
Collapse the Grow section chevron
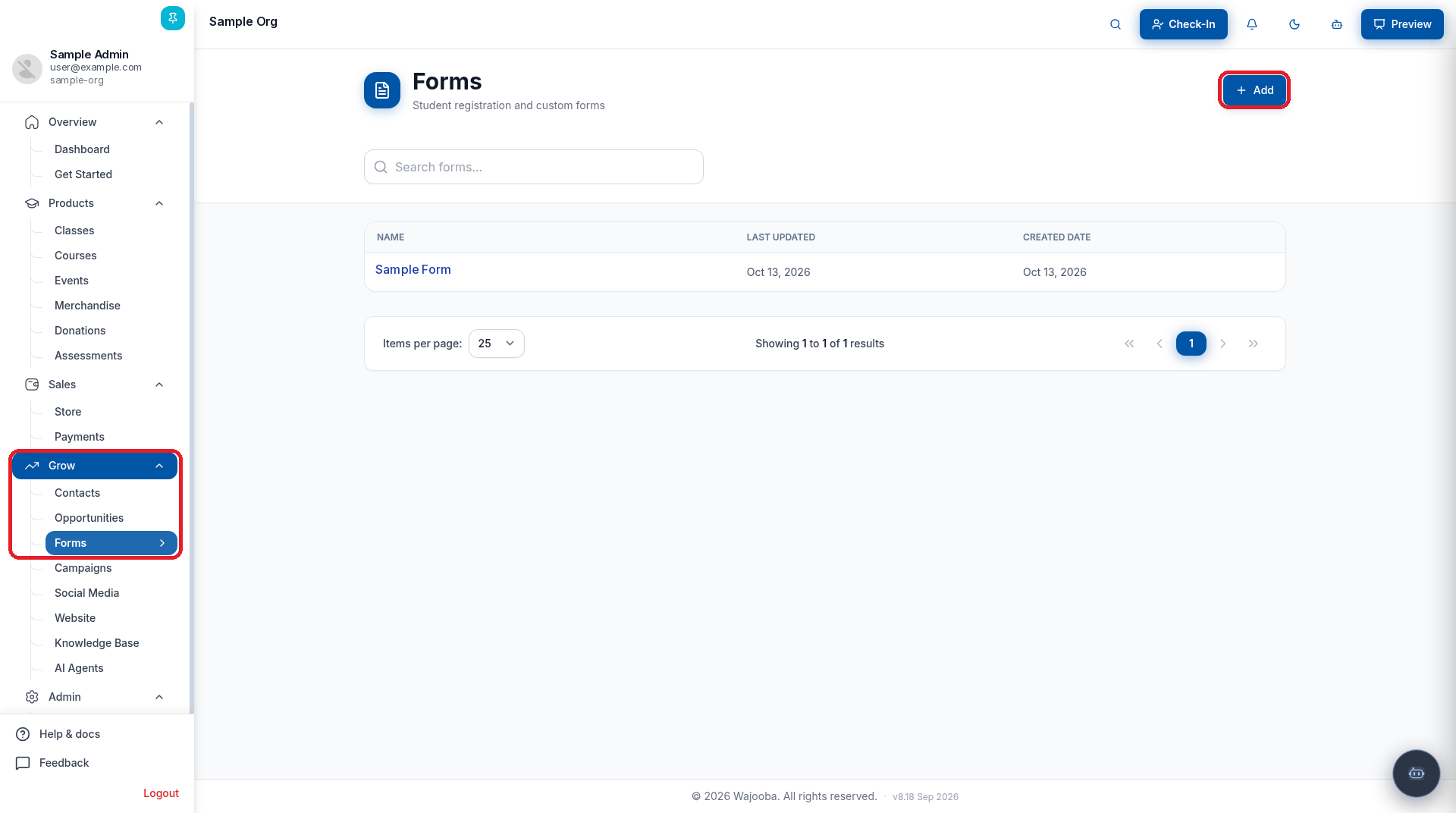(159, 466)
